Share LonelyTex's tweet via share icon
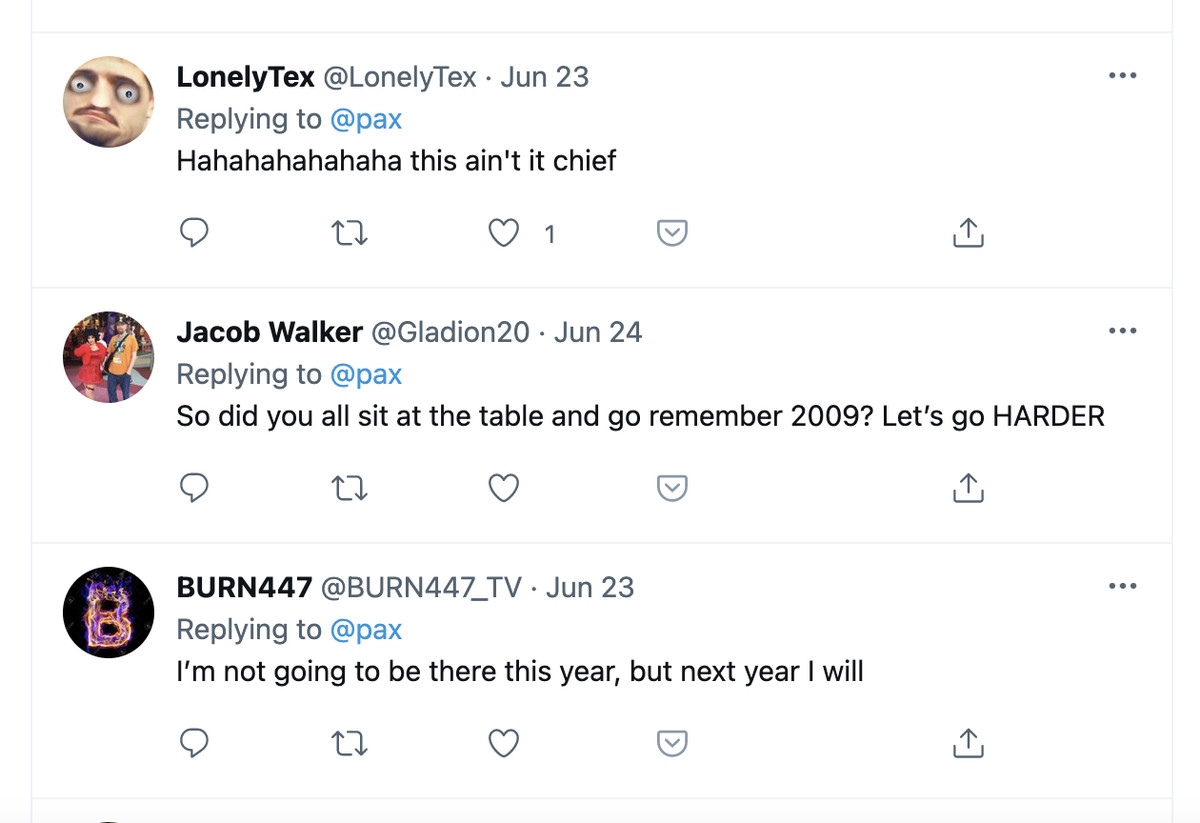Viewport: 1200px width, 823px height. 967,233
